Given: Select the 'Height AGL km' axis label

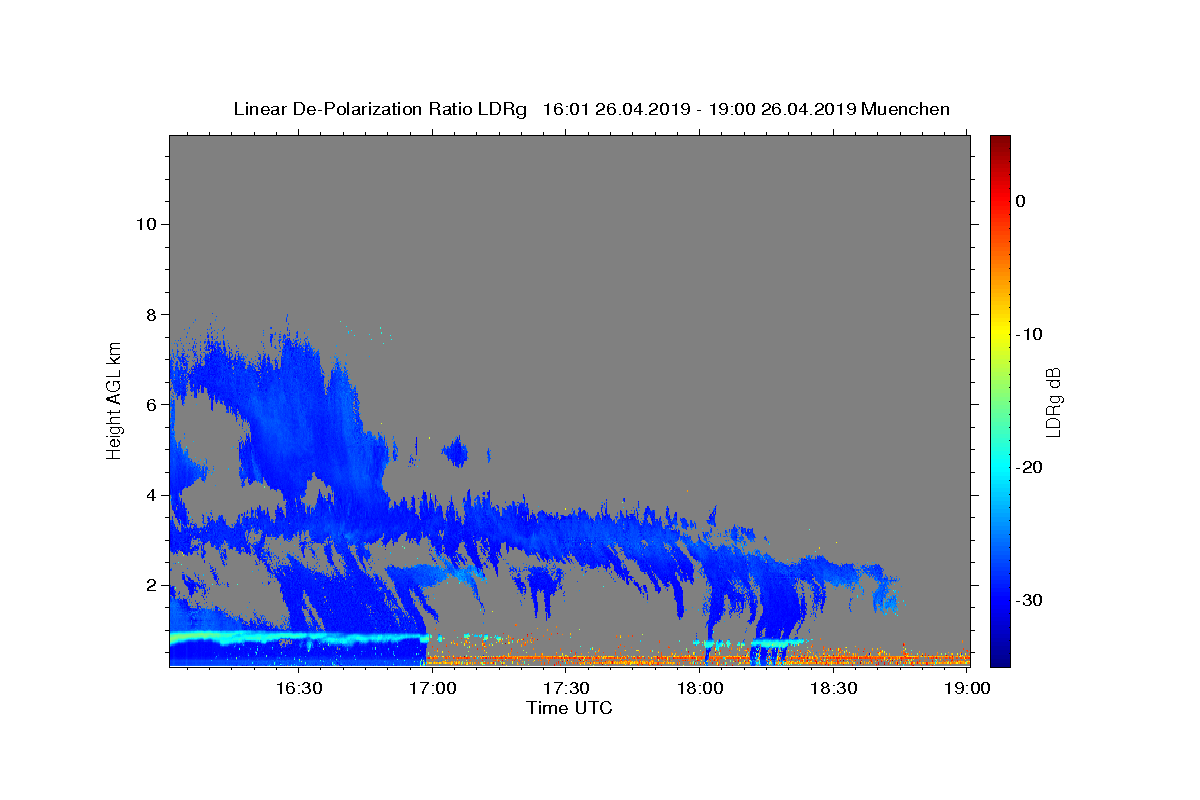Looking at the screenshot, I should point(114,400).
